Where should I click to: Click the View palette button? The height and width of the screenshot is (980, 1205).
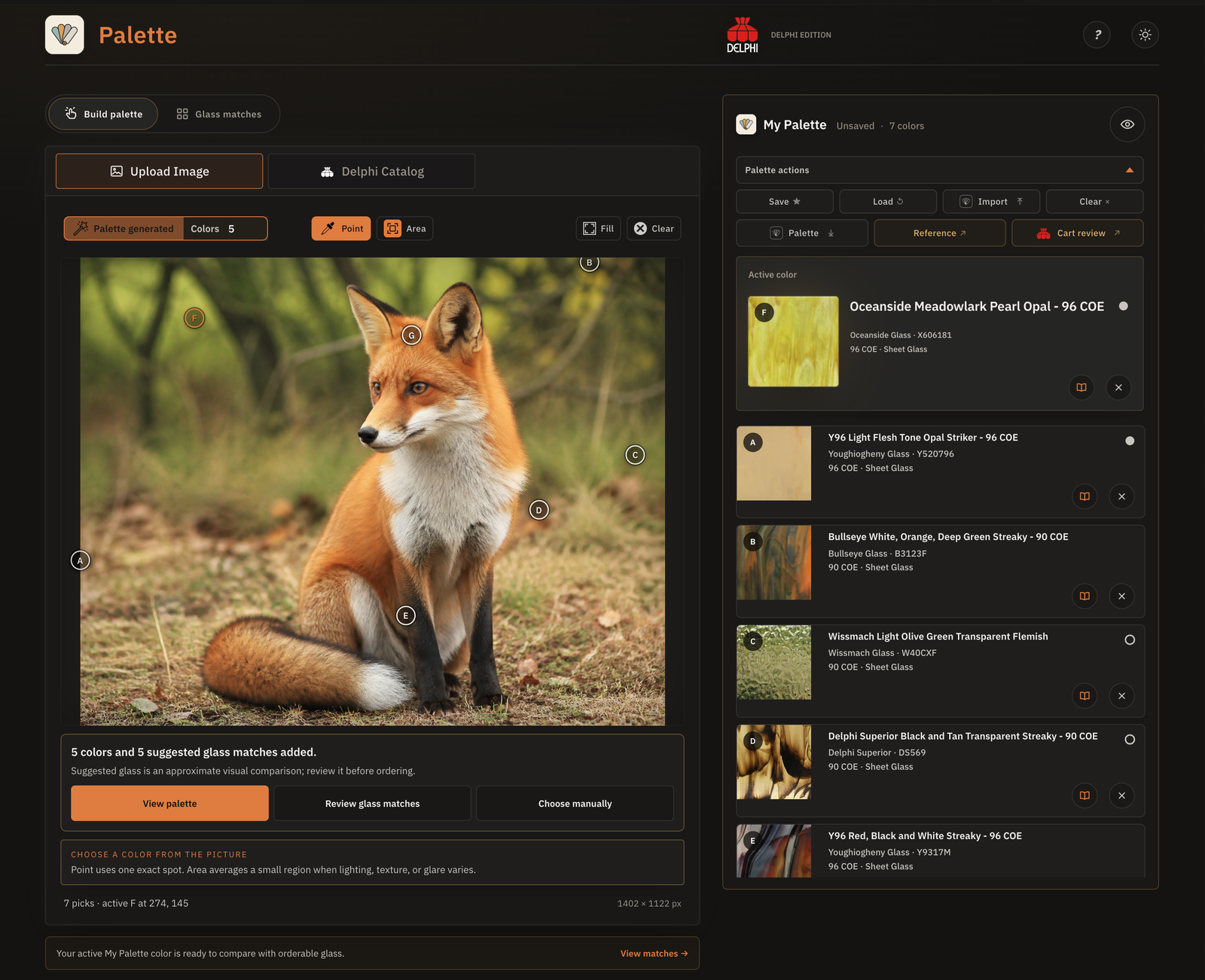point(169,803)
